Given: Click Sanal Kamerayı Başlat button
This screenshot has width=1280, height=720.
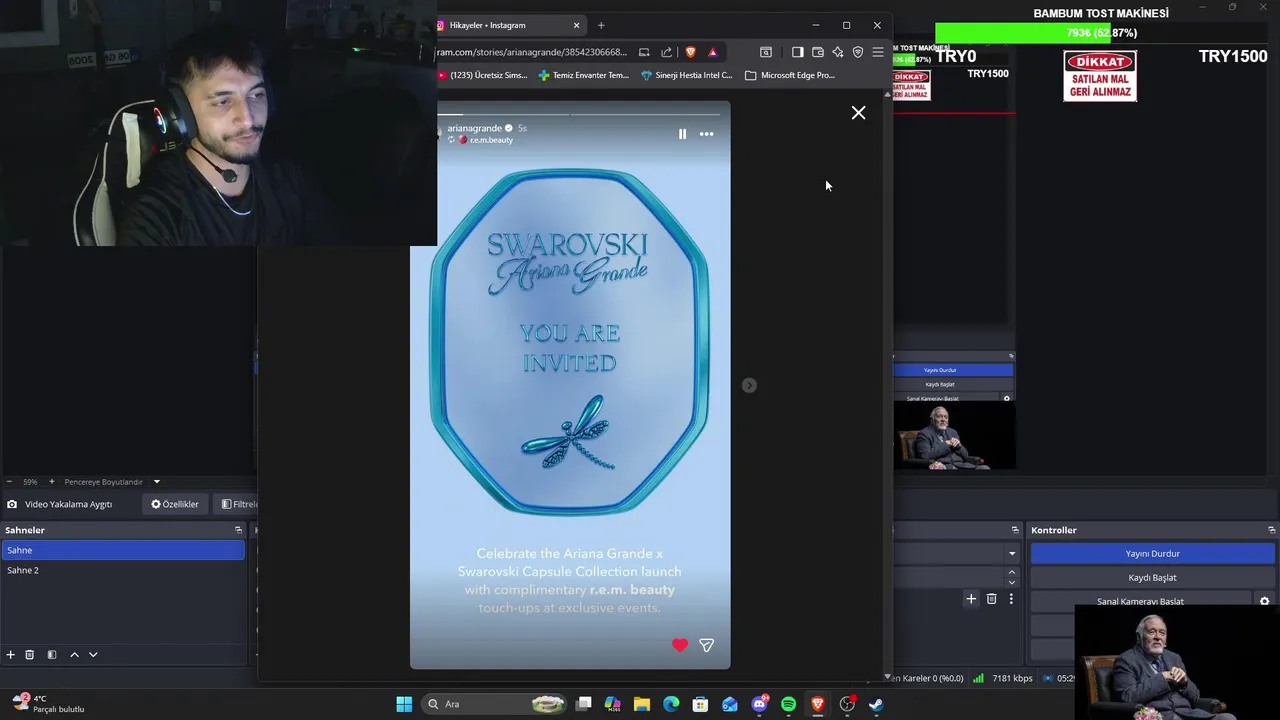Looking at the screenshot, I should pos(1141,600).
